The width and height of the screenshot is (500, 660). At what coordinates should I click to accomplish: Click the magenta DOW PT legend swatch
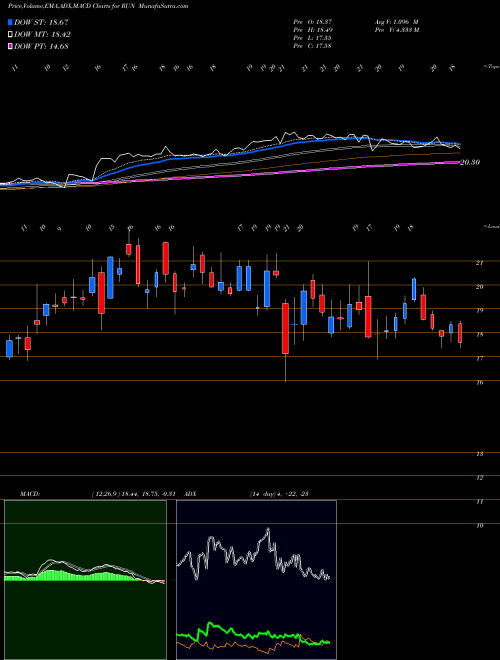(11, 46)
